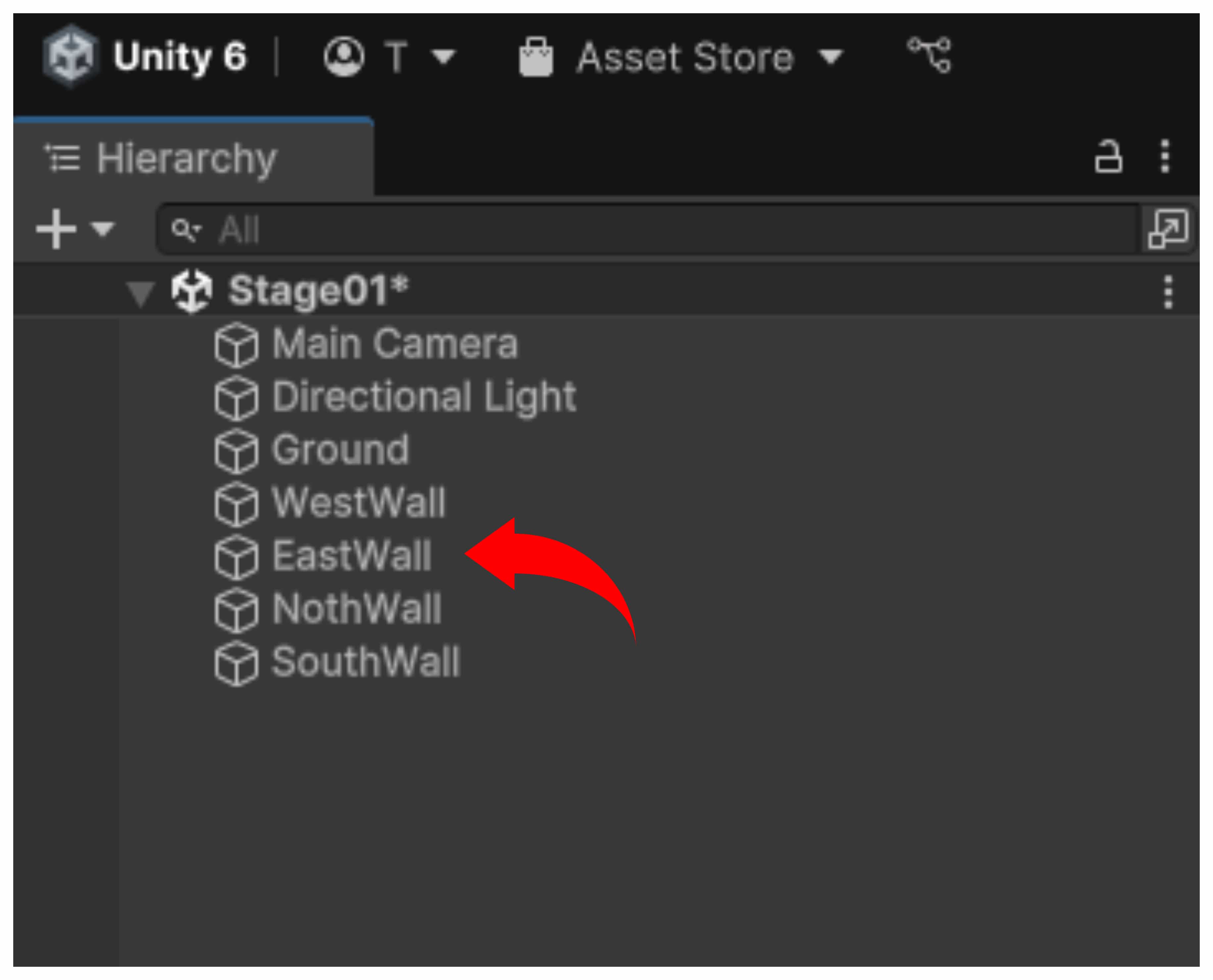
Task: Click the scene search expand icon
Action: 1168,229
